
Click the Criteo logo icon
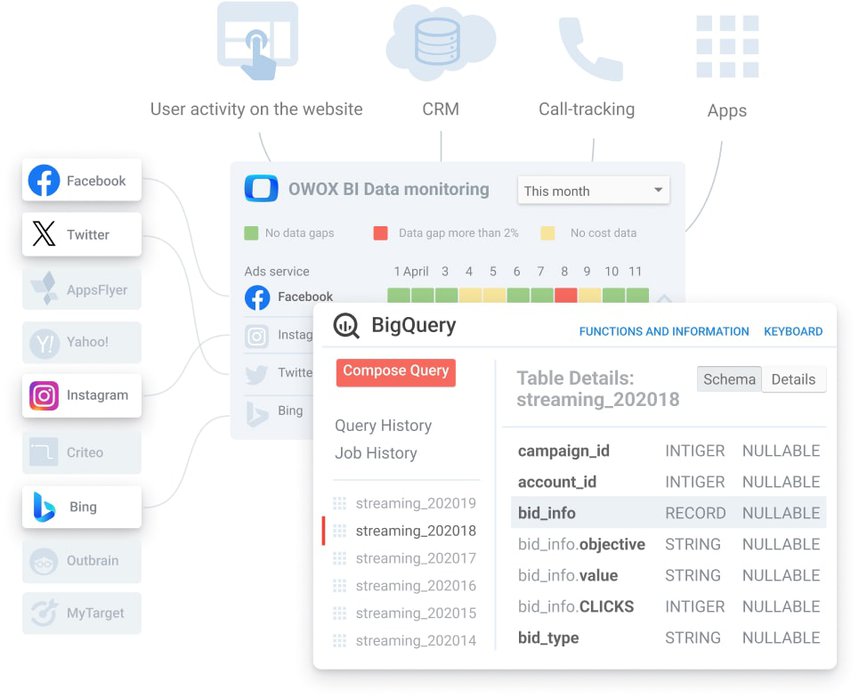pyautogui.click(x=44, y=452)
